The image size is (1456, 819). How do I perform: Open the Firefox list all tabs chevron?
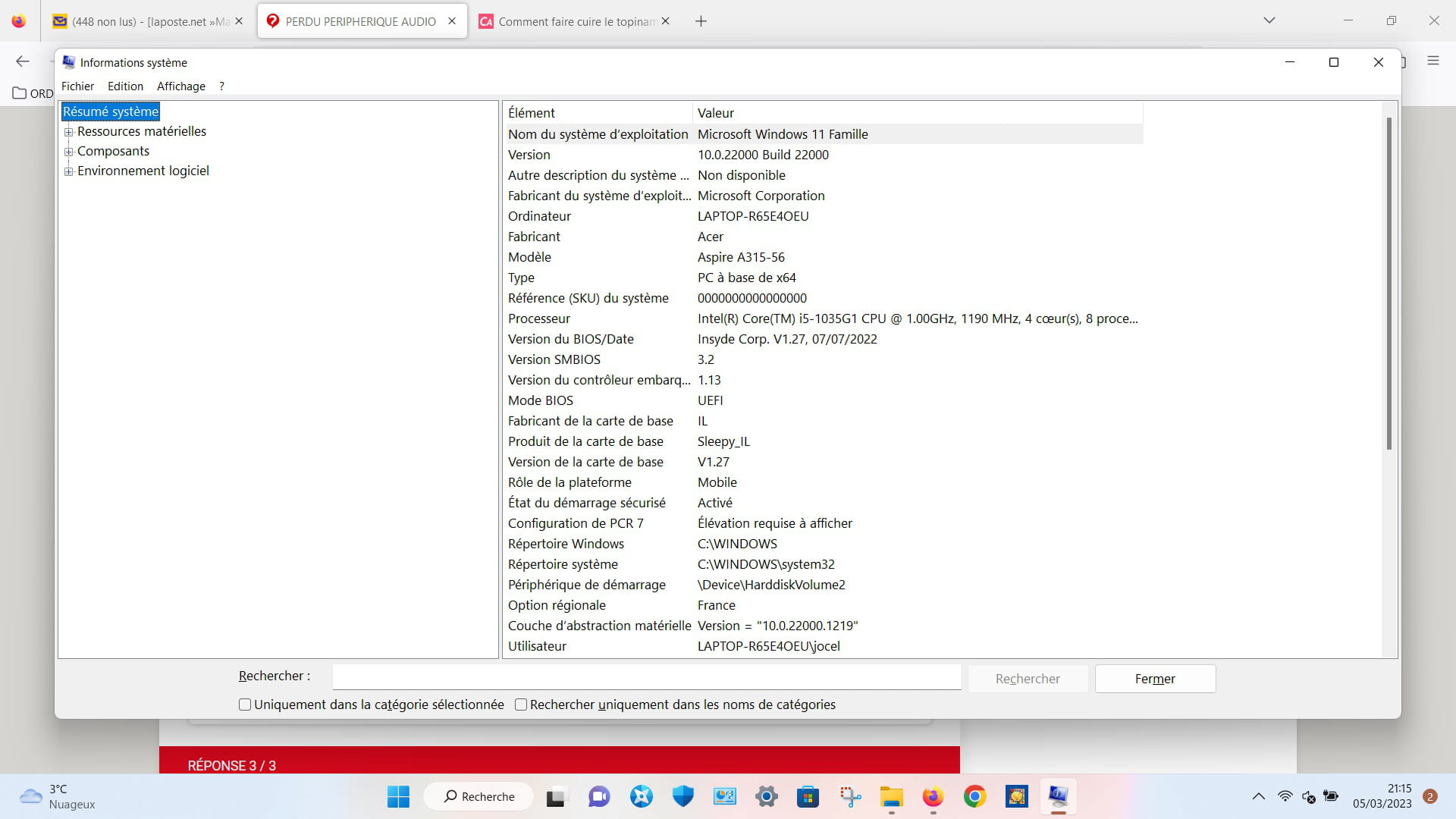point(1269,20)
